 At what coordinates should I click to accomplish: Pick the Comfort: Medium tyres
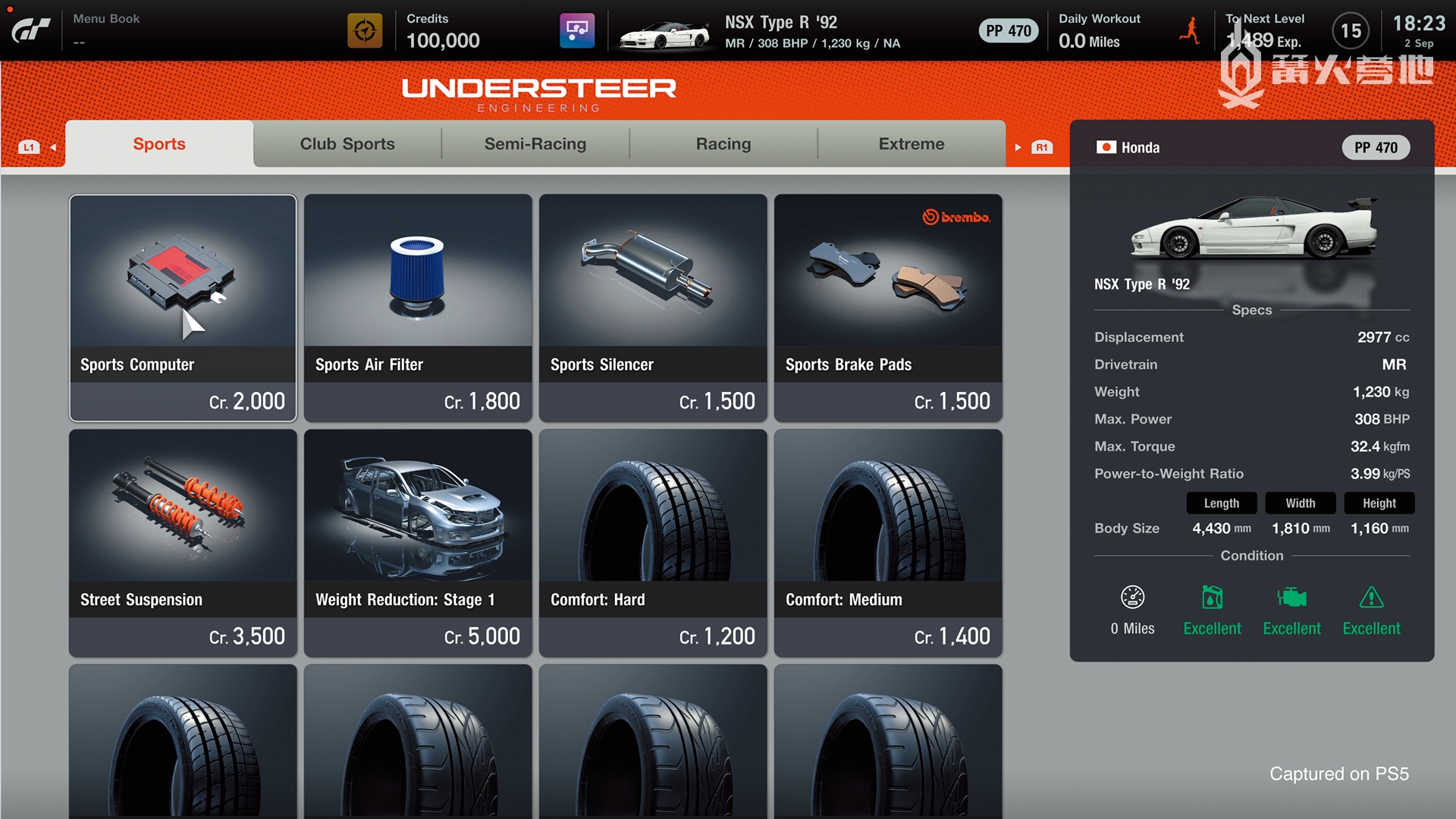pyautogui.click(x=888, y=542)
